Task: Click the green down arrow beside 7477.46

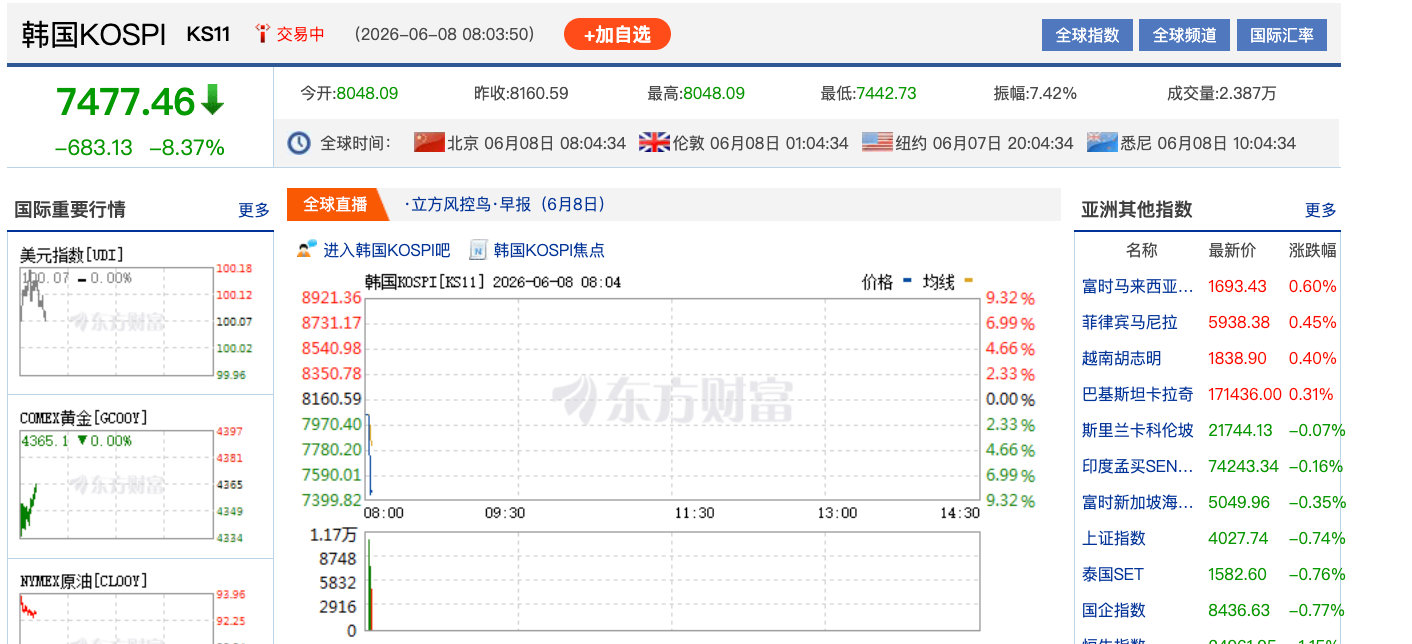Action: coord(213,100)
